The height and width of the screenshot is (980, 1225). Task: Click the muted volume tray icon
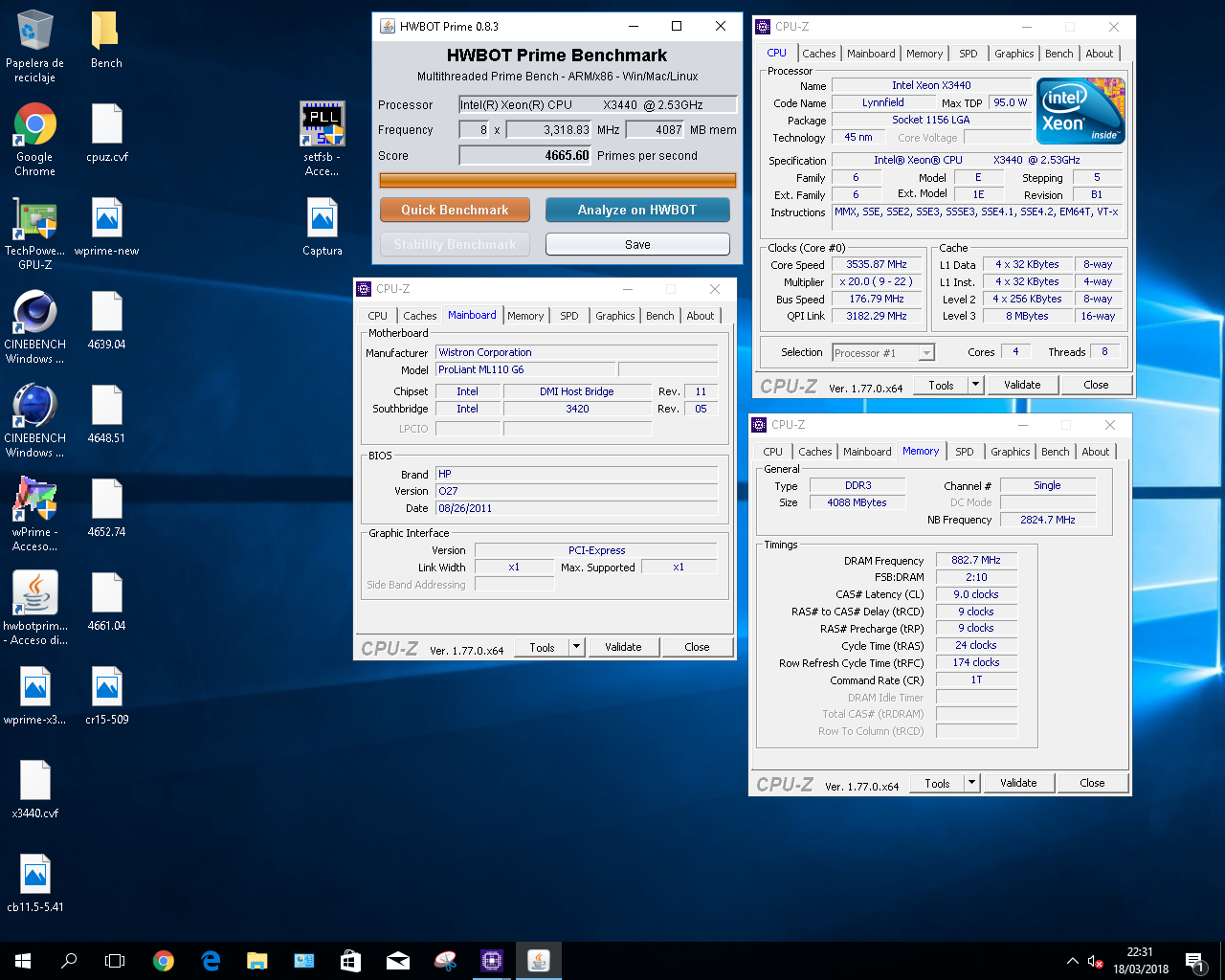1096,961
